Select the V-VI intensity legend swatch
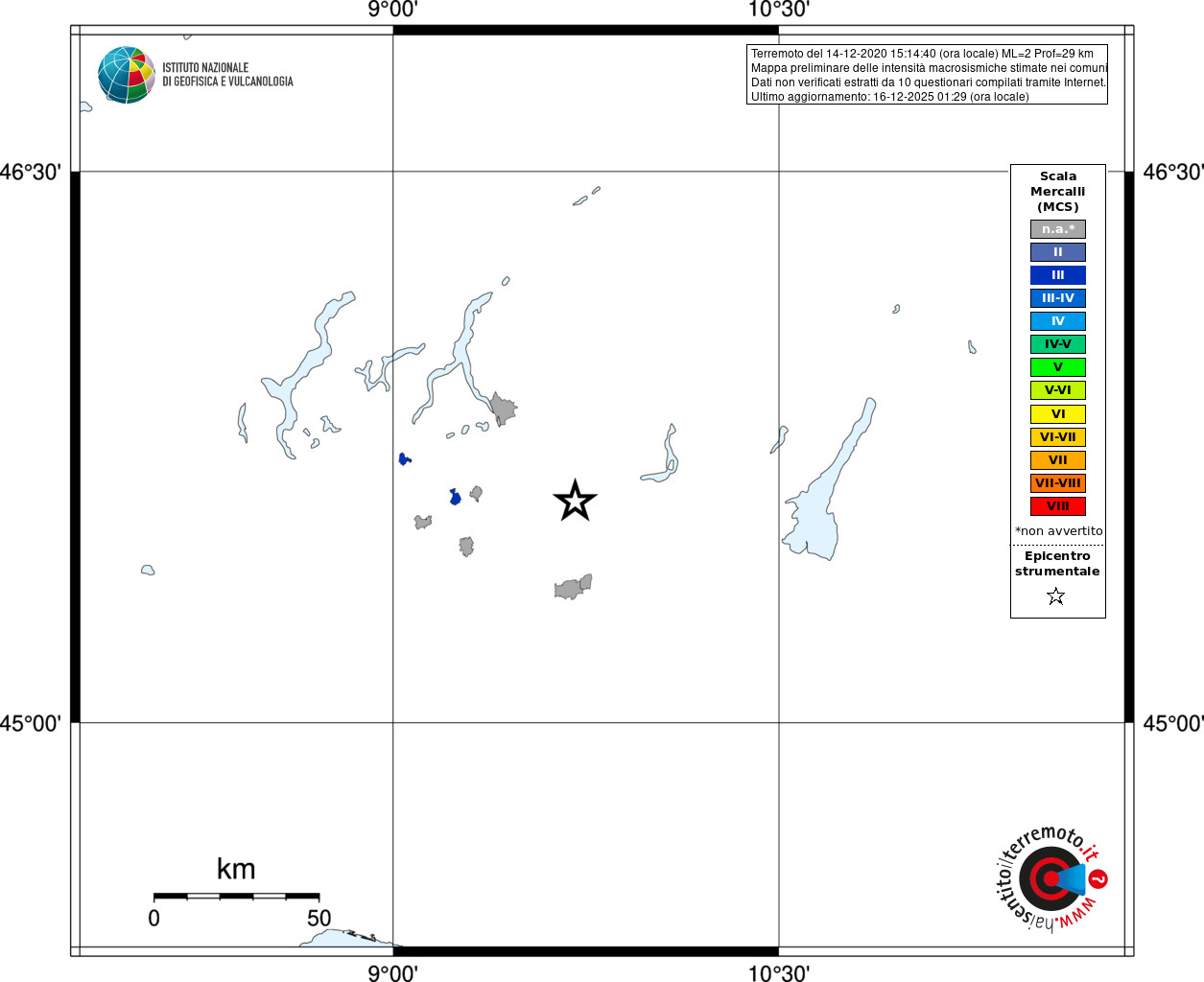Viewport: 1204px width, 982px height. pos(1057,390)
